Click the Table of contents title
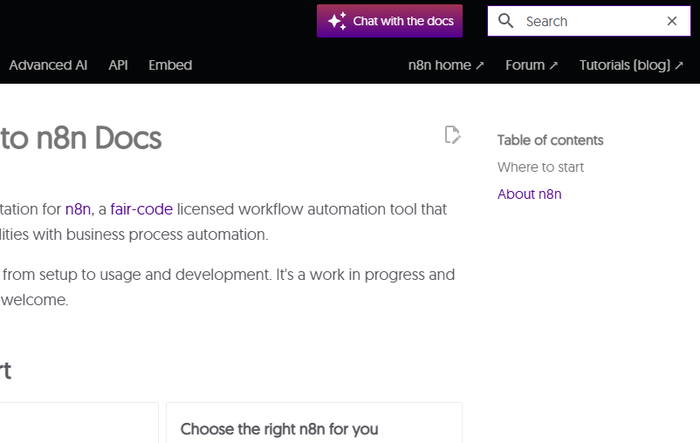Viewport: 700px width, 443px height. pos(550,140)
